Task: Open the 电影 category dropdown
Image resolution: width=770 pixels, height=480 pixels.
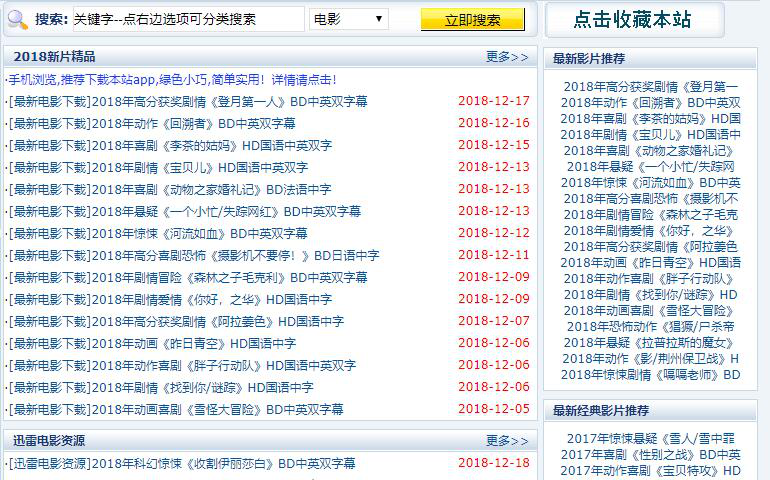Action: pos(348,19)
